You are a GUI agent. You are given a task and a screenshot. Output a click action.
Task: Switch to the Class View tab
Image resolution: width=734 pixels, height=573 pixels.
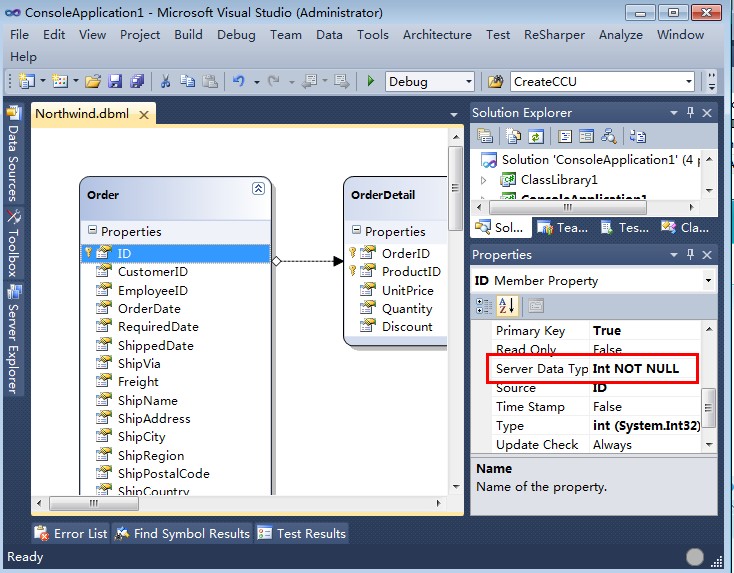(685, 228)
